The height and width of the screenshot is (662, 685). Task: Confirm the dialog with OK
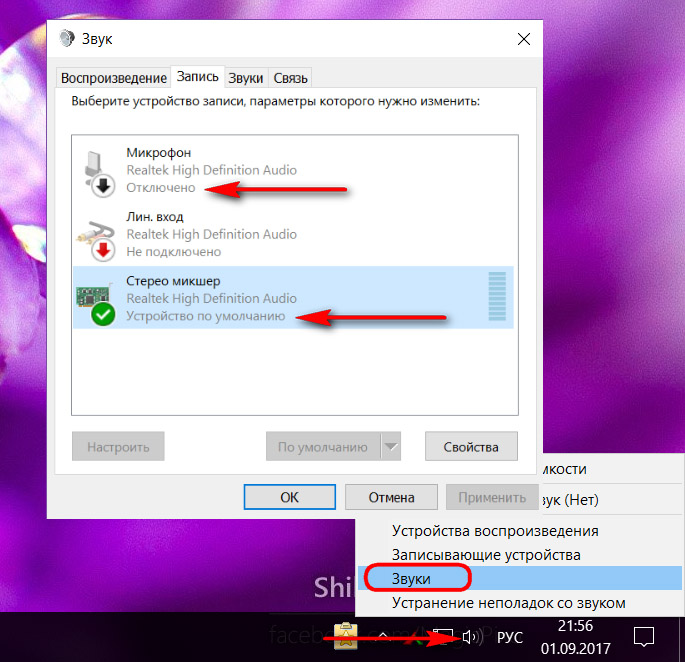click(x=290, y=497)
